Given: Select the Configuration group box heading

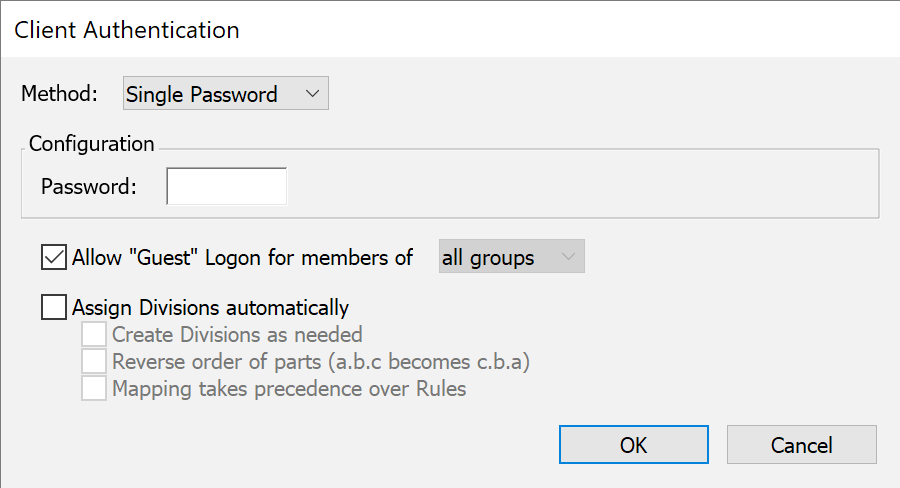Looking at the screenshot, I should tap(91, 144).
